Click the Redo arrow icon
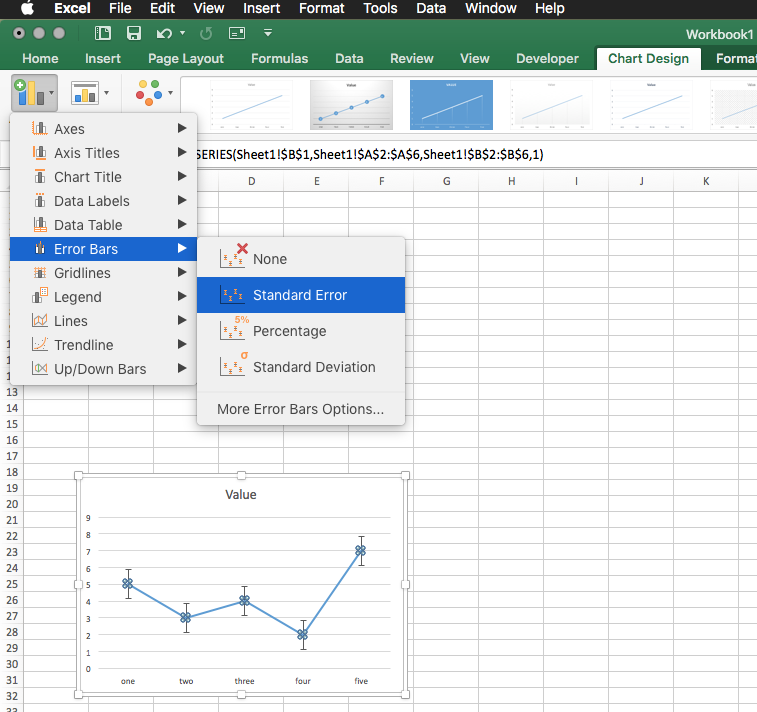Screen dimensions: 757x712 tap(206, 33)
